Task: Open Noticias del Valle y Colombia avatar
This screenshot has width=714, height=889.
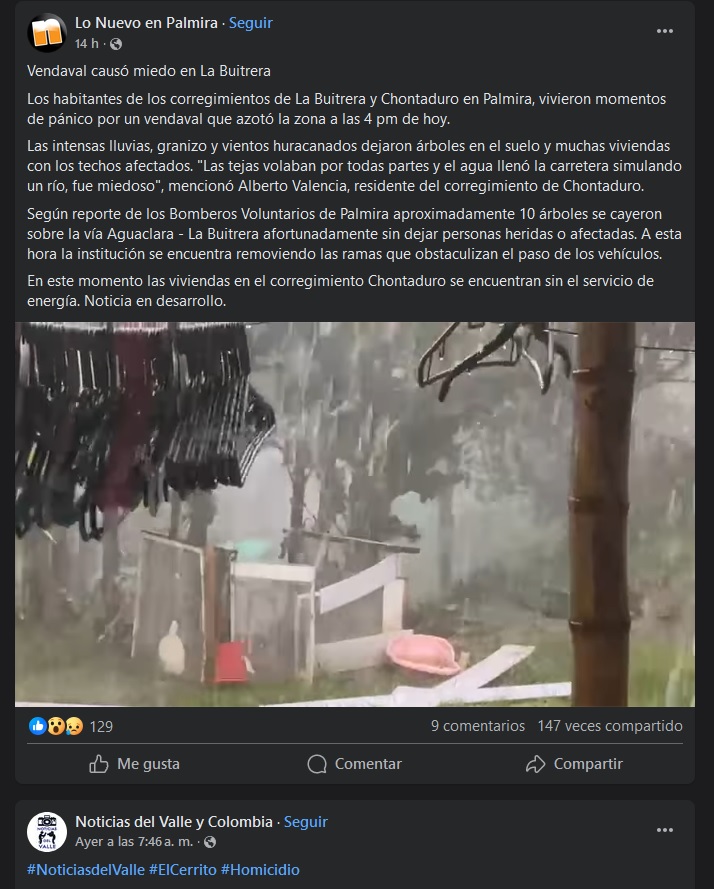Action: [47, 832]
